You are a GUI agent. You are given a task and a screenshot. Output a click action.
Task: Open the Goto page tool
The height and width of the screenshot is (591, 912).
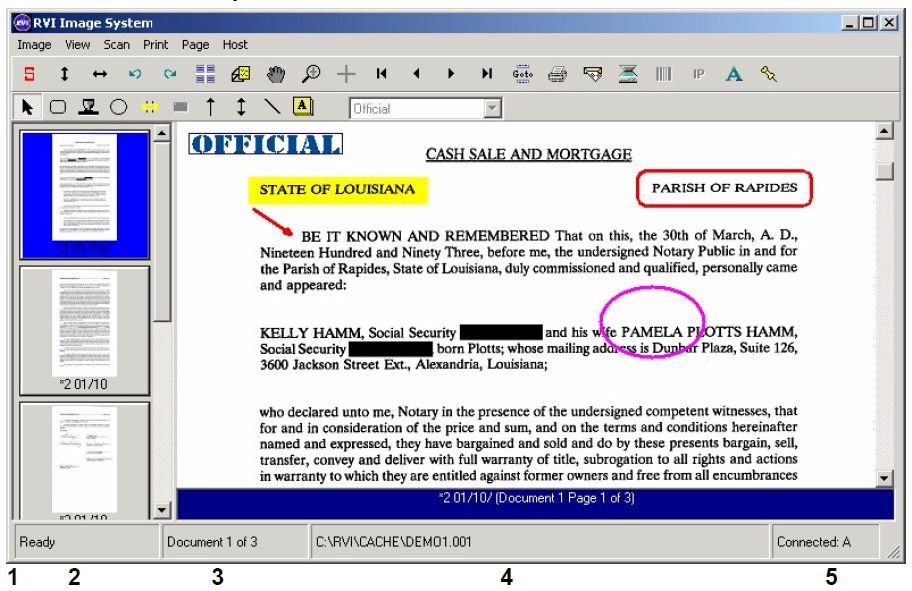tap(522, 73)
